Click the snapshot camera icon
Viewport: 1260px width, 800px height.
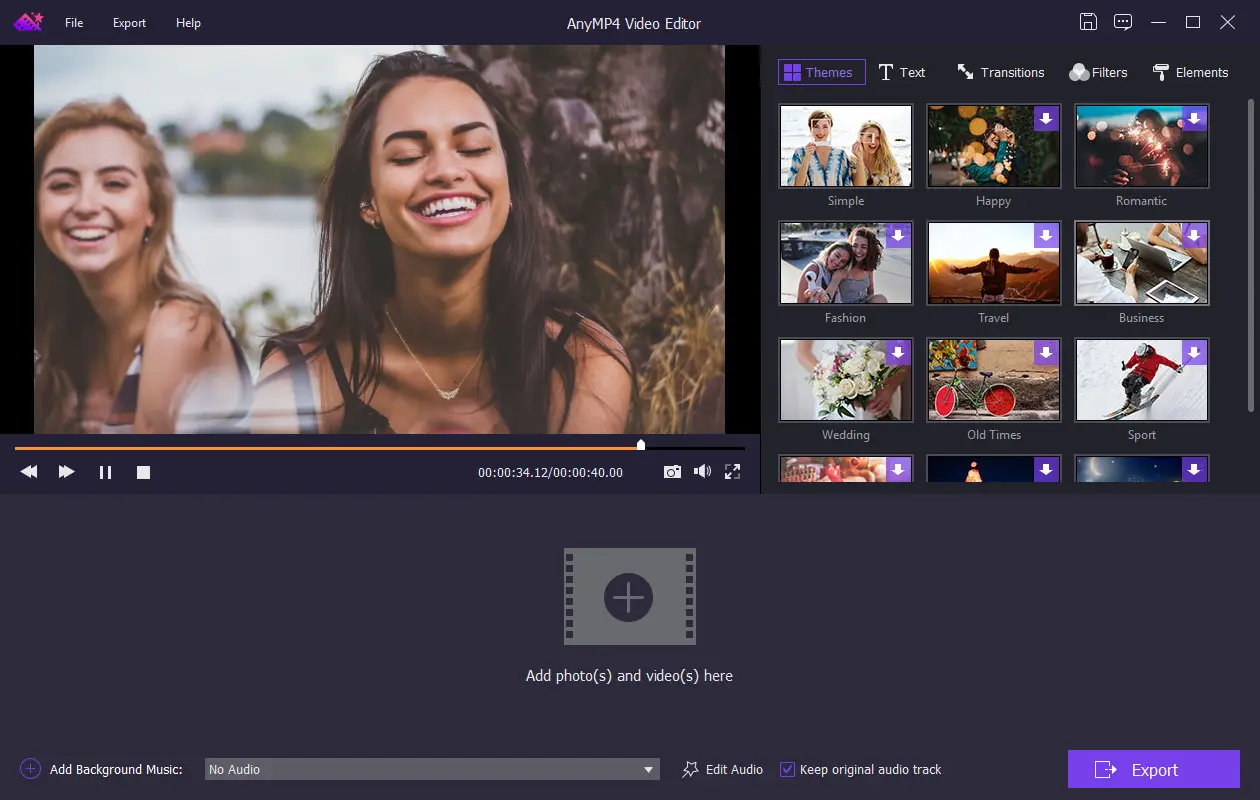tap(672, 472)
